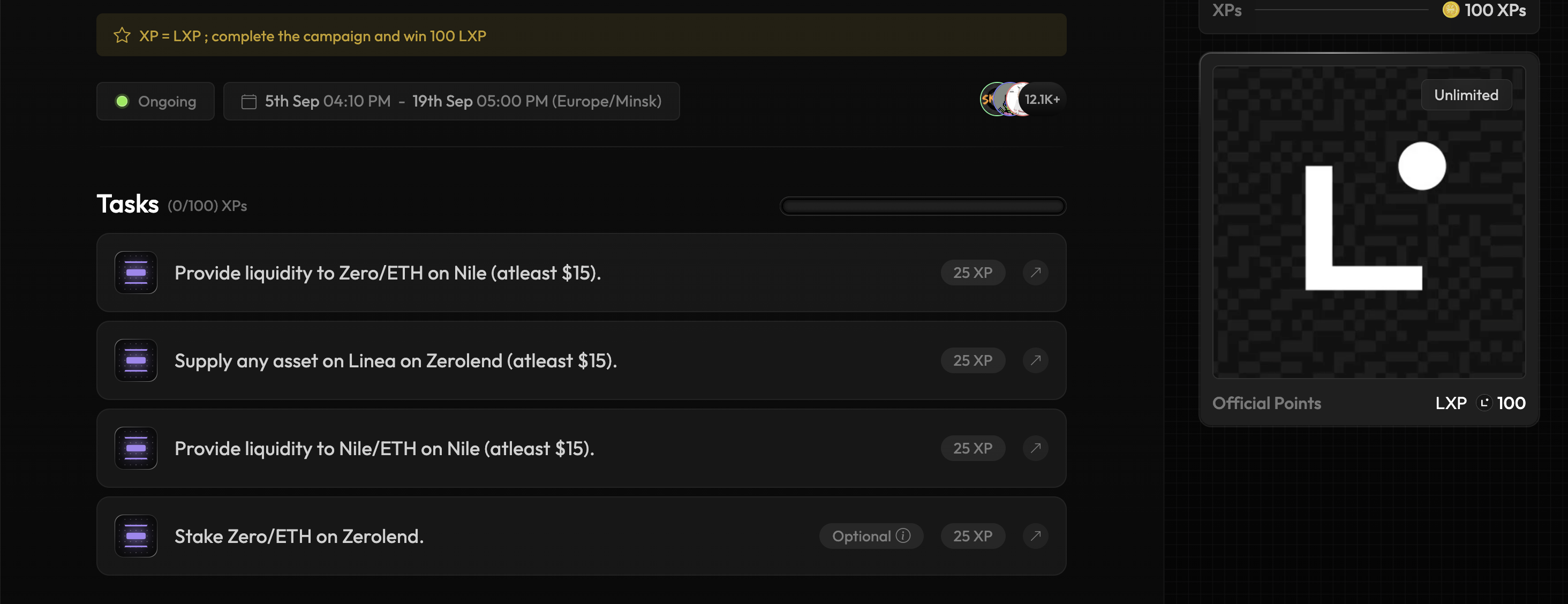Open arrow link for Stake Zero/ETH task
Screen dimensions: 1568x604
pyautogui.click(x=1035, y=536)
